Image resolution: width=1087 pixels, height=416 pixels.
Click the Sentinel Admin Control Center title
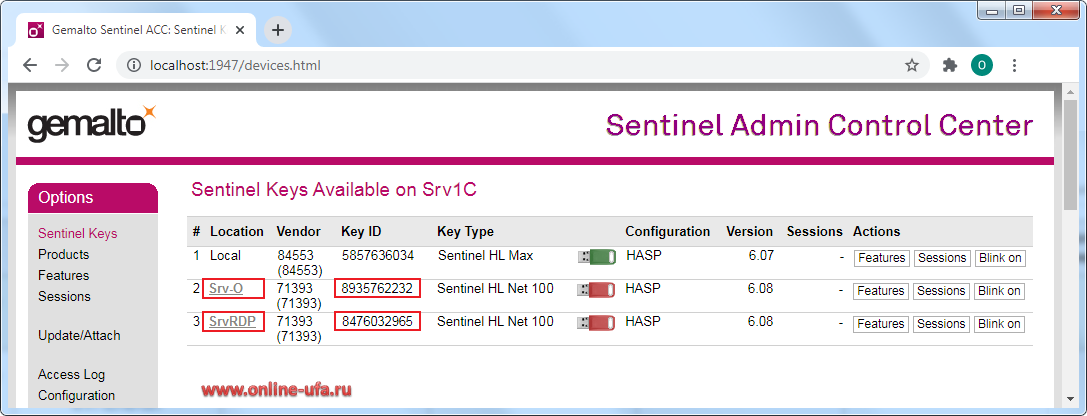(819, 125)
